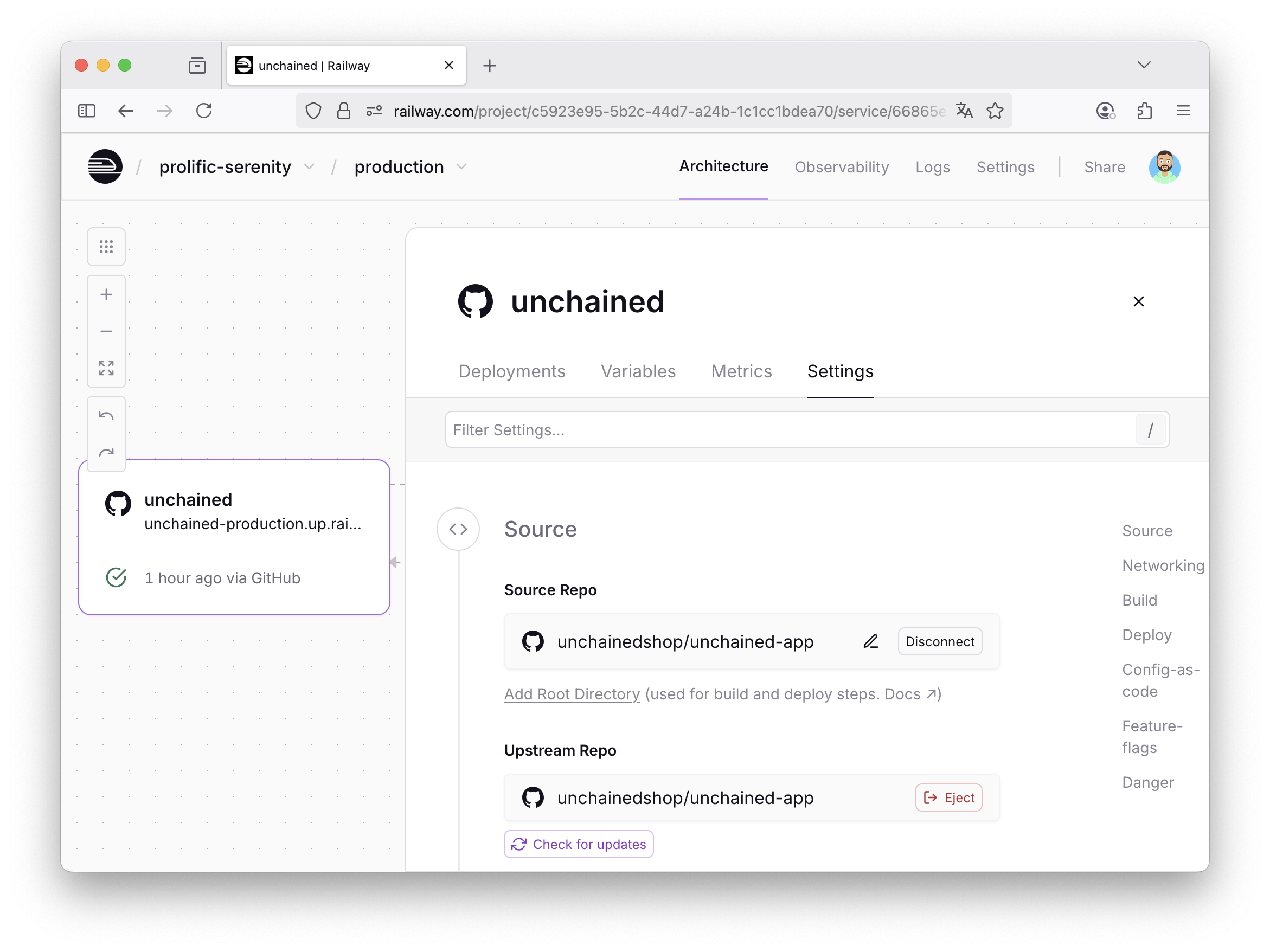1270x952 pixels.
Task: Switch to the Observability tab
Action: point(841,167)
